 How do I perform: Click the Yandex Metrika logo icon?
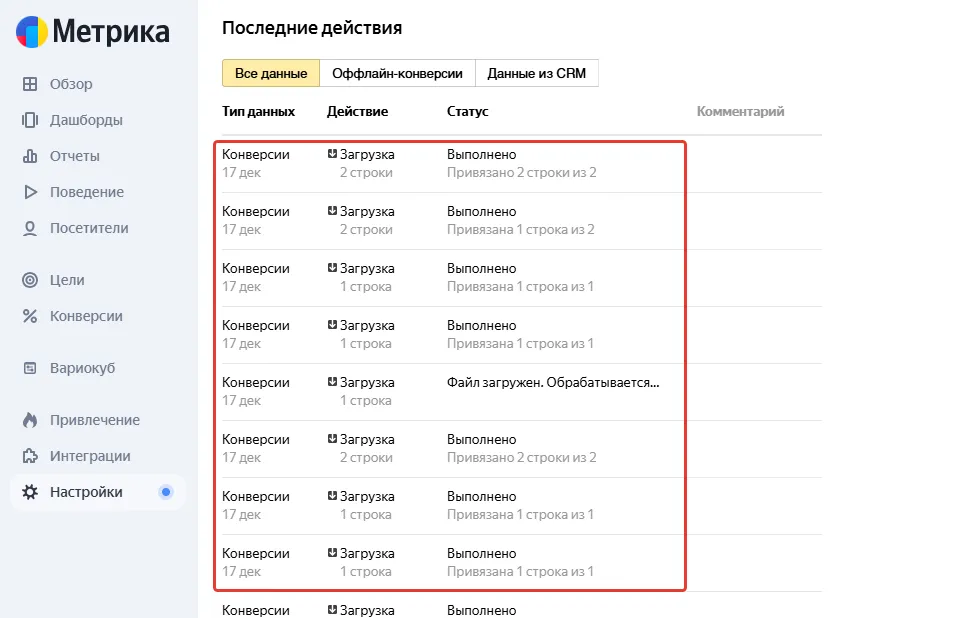coord(31,32)
